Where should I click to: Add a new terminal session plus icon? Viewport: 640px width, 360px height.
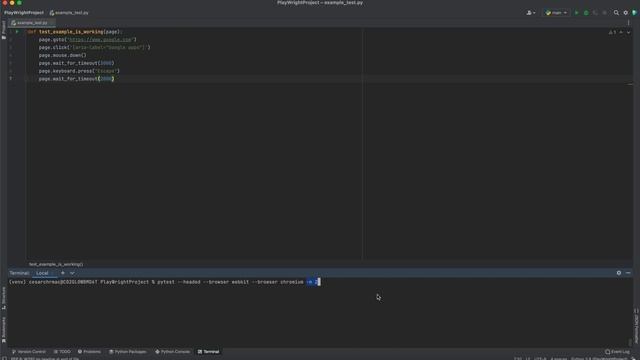coord(63,273)
